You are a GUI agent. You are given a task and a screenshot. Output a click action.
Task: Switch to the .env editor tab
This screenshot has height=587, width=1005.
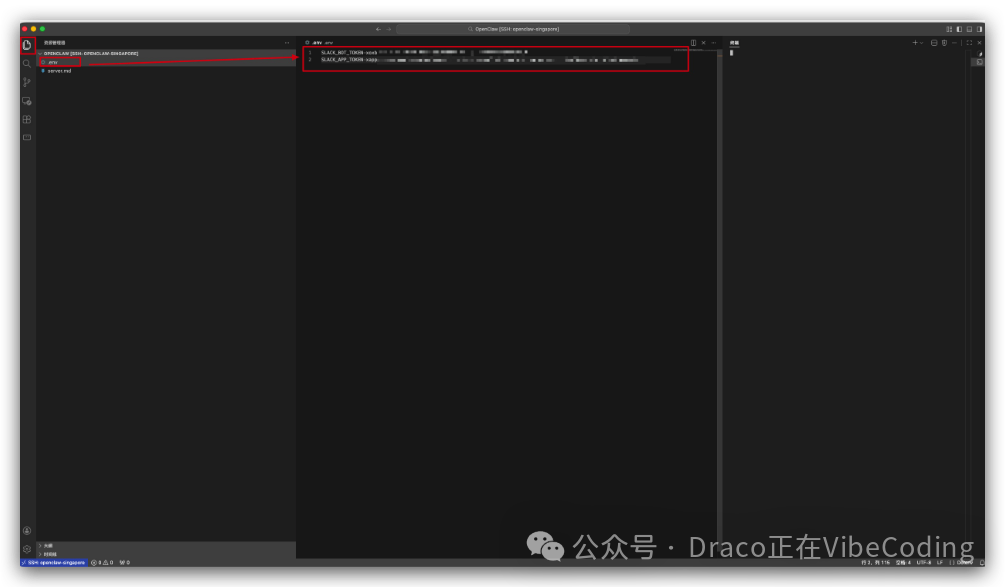(319, 43)
